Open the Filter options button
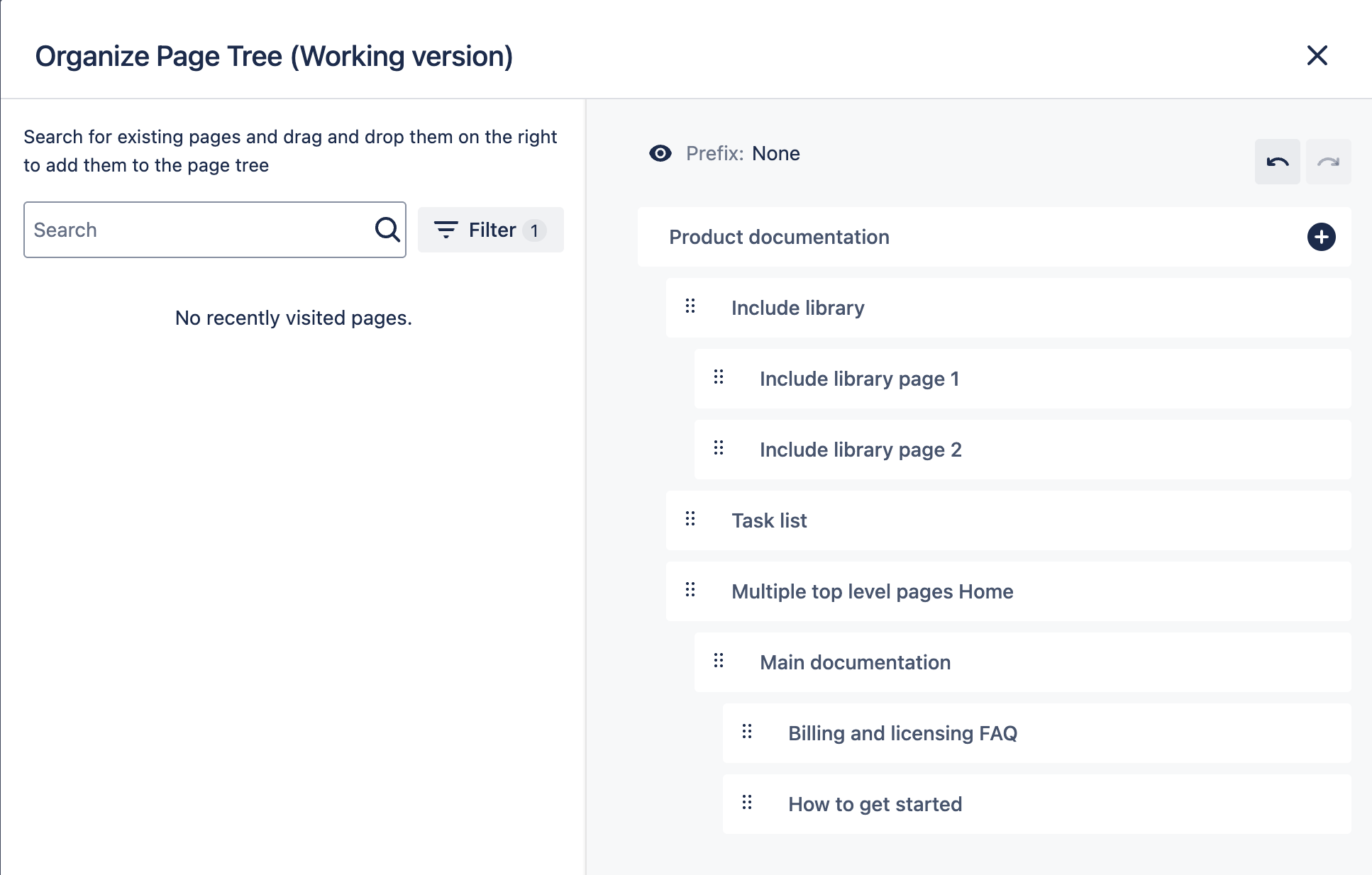1372x875 pixels. 490,230
